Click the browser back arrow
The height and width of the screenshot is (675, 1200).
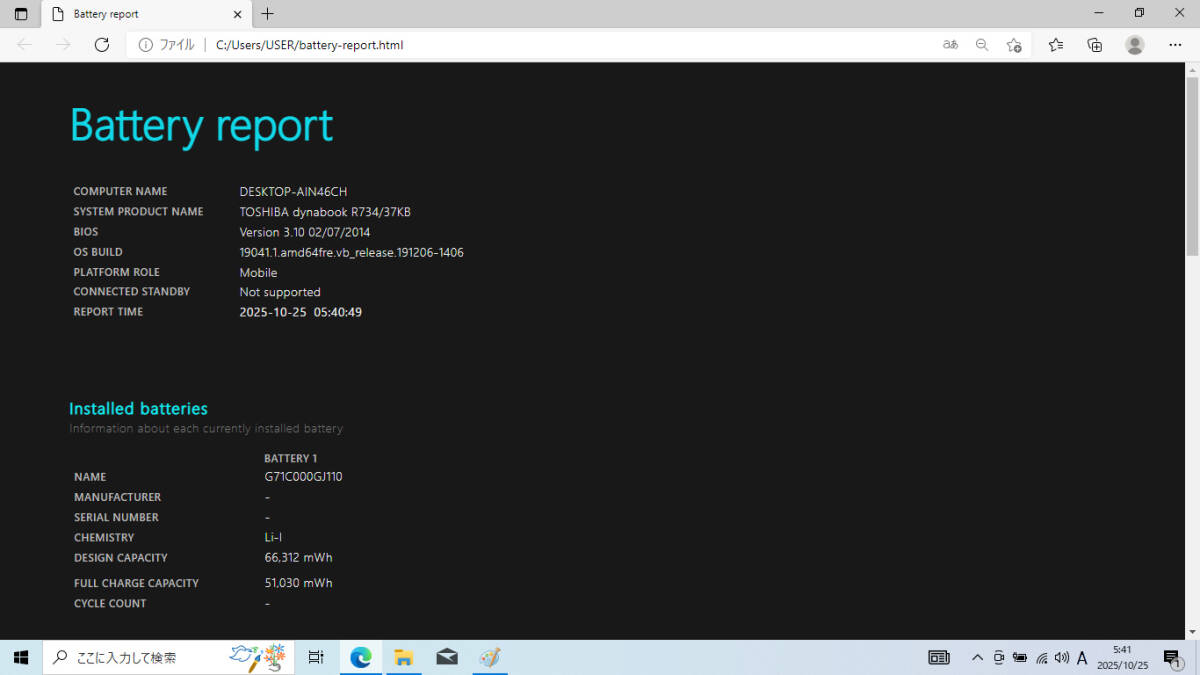25,45
